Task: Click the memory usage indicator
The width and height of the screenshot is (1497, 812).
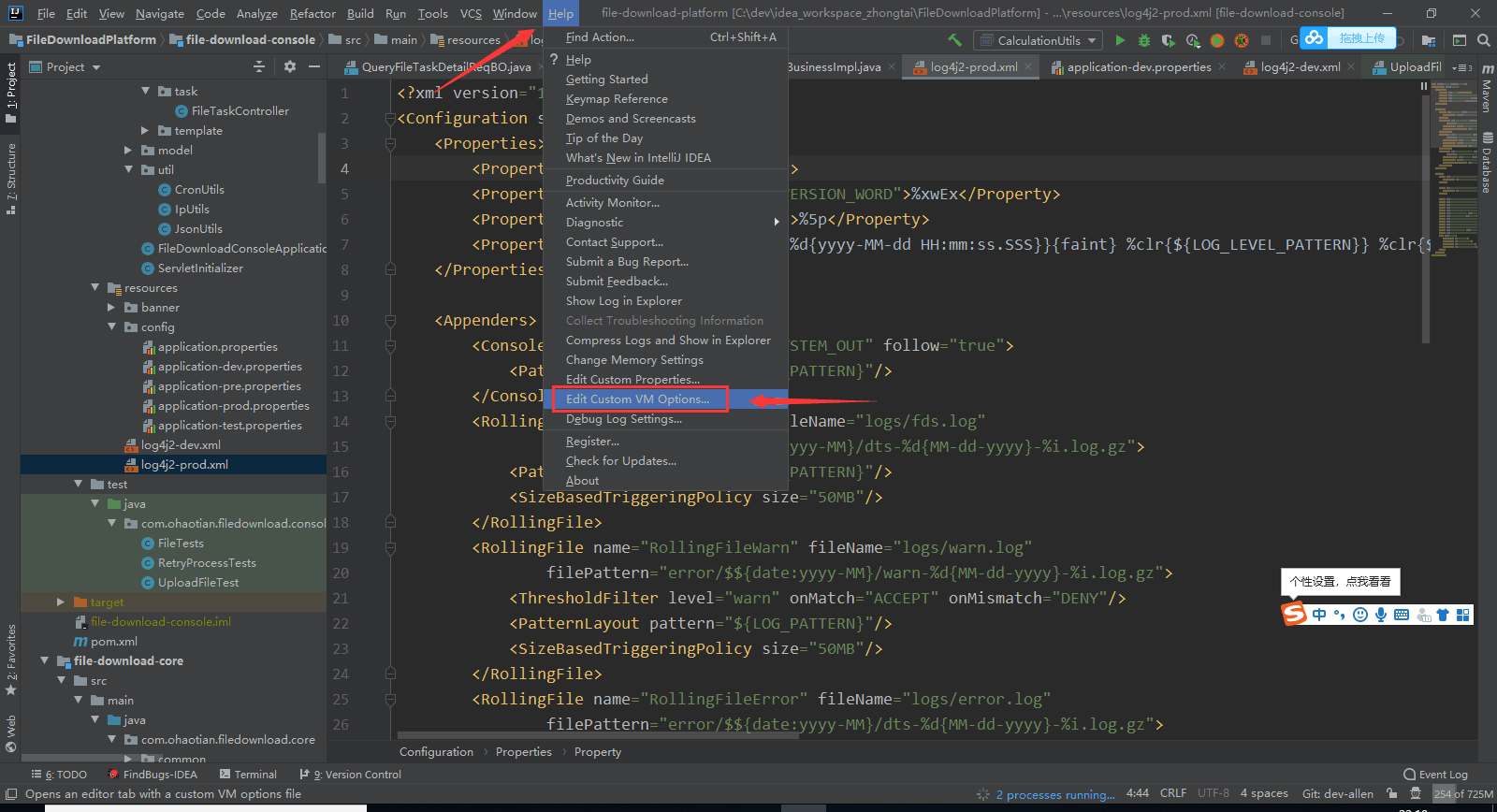Action: [1463, 794]
